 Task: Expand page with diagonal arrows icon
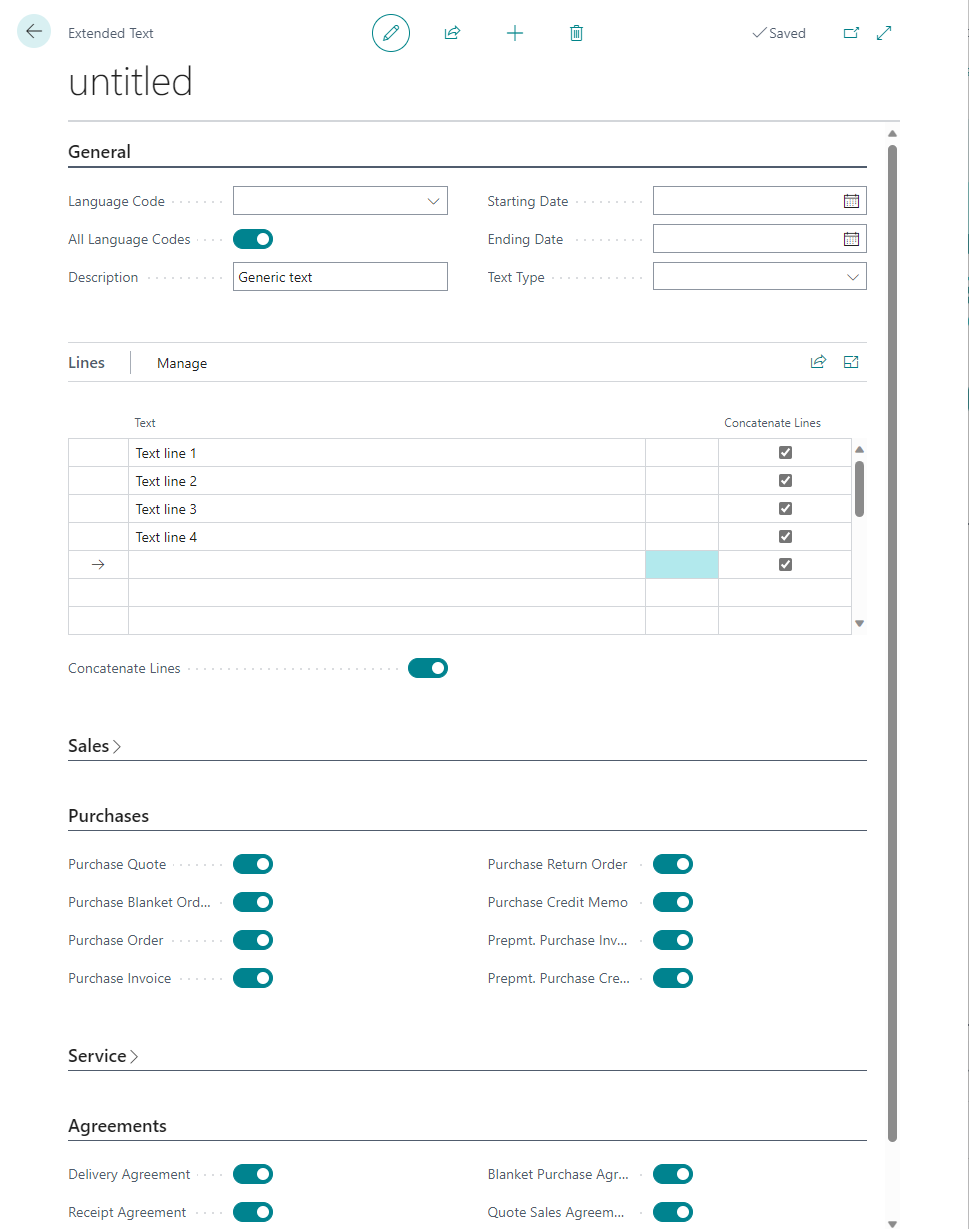click(x=884, y=33)
